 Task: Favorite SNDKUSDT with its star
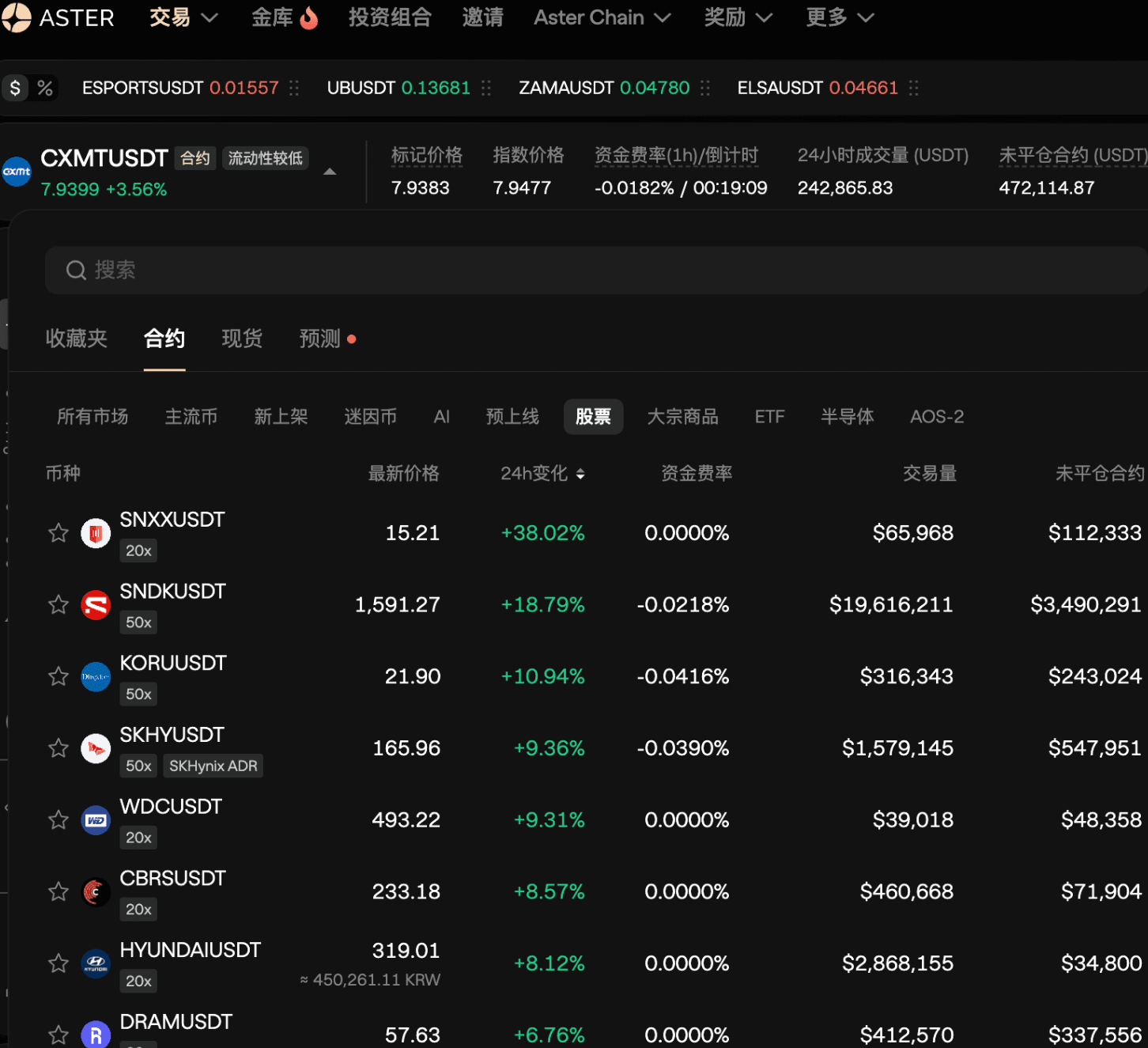click(x=59, y=605)
